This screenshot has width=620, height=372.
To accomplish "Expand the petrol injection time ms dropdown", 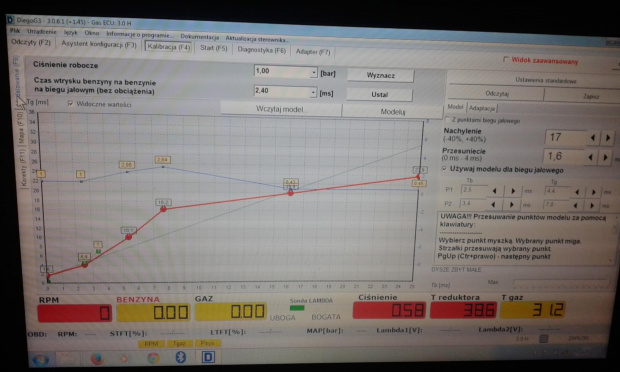I will (x=313, y=92).
